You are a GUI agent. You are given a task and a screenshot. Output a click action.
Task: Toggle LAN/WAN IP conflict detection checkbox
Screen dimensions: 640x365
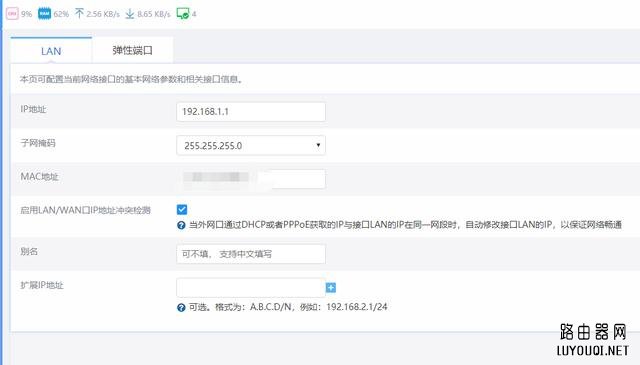pyautogui.click(x=182, y=209)
